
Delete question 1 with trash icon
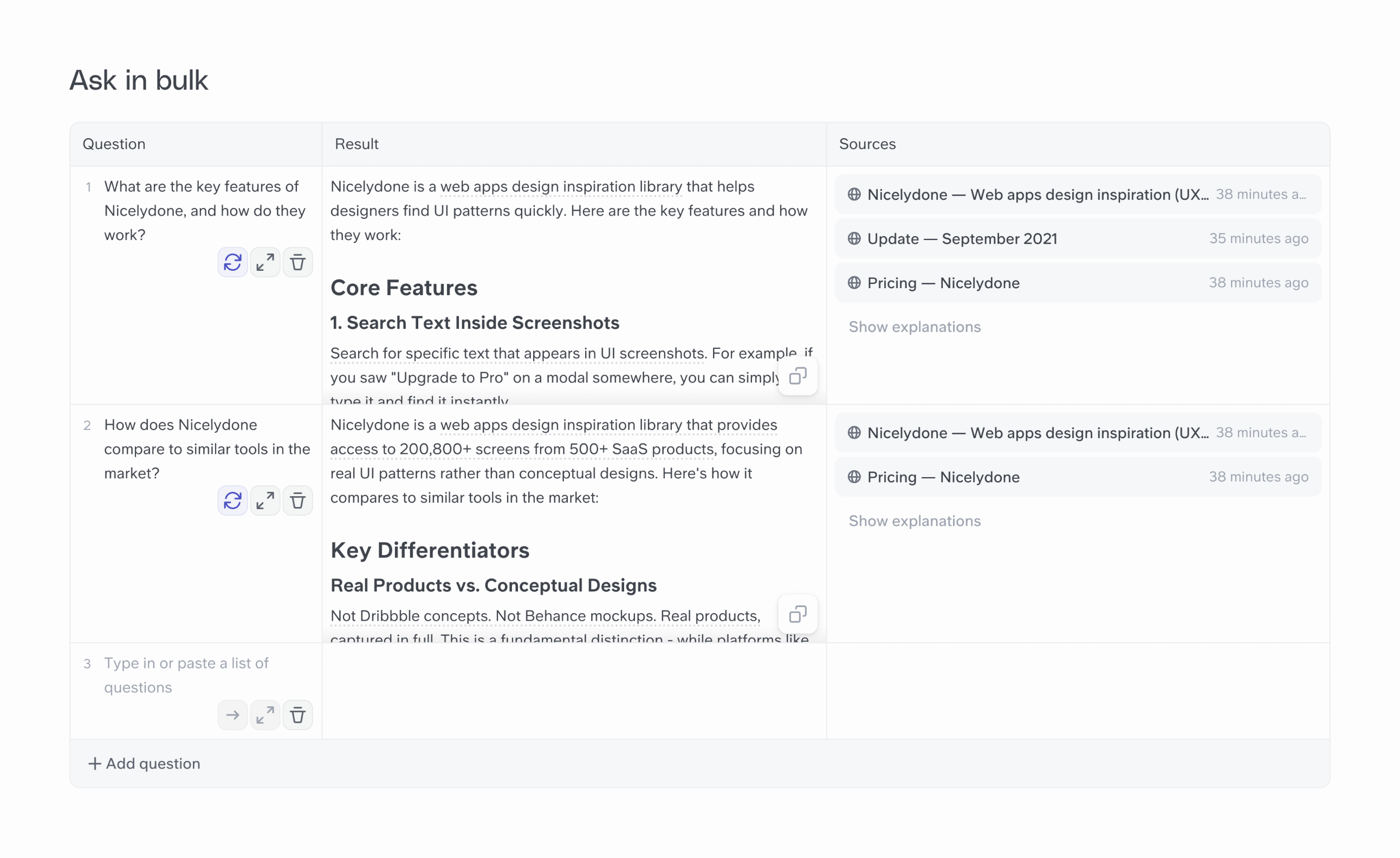click(298, 263)
